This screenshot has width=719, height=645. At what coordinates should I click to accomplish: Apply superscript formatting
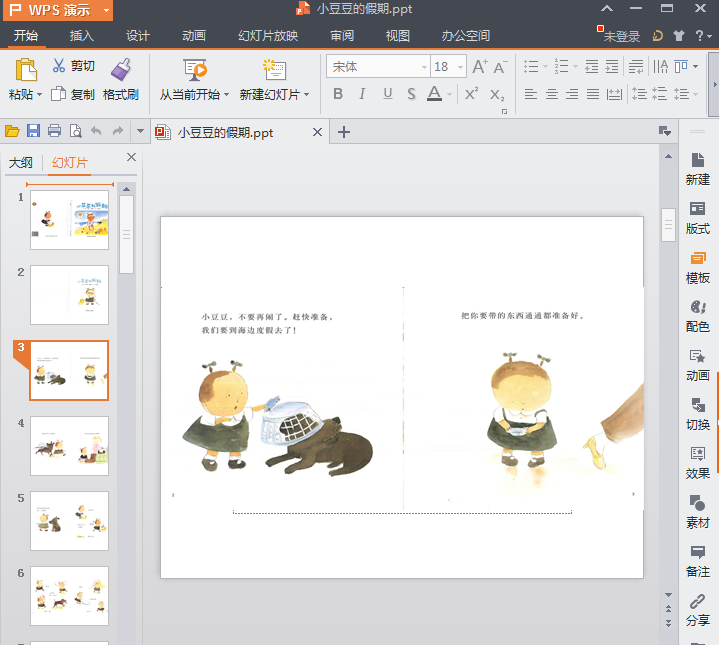pyautogui.click(x=471, y=94)
